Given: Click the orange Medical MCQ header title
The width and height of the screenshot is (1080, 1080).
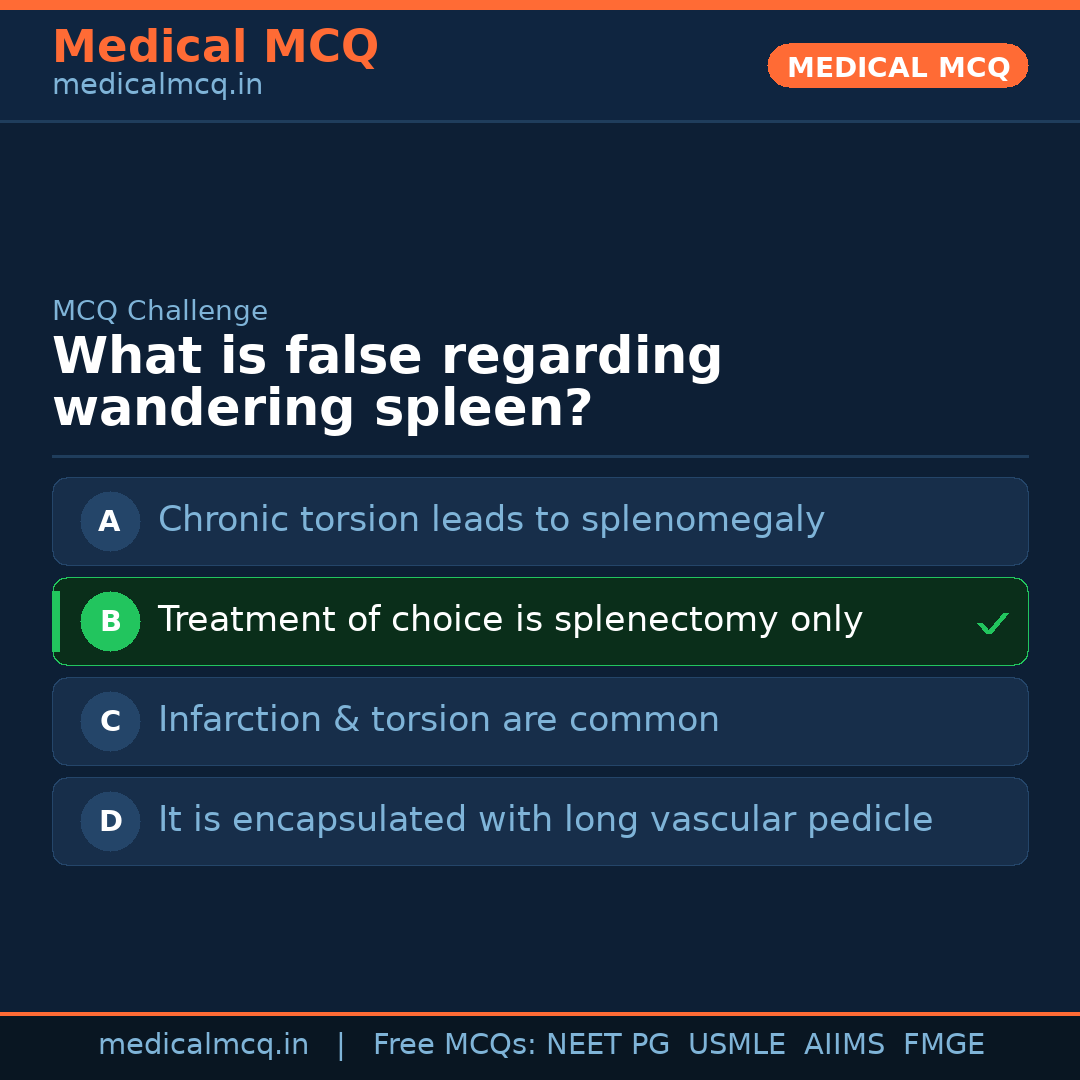Looking at the screenshot, I should point(215,47).
